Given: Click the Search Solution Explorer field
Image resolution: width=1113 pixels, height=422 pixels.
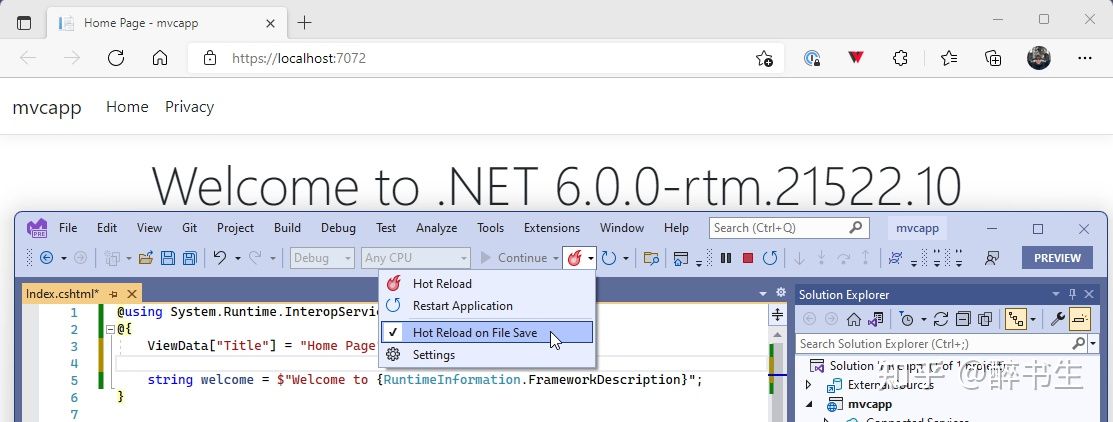Looking at the screenshot, I should tap(934, 343).
